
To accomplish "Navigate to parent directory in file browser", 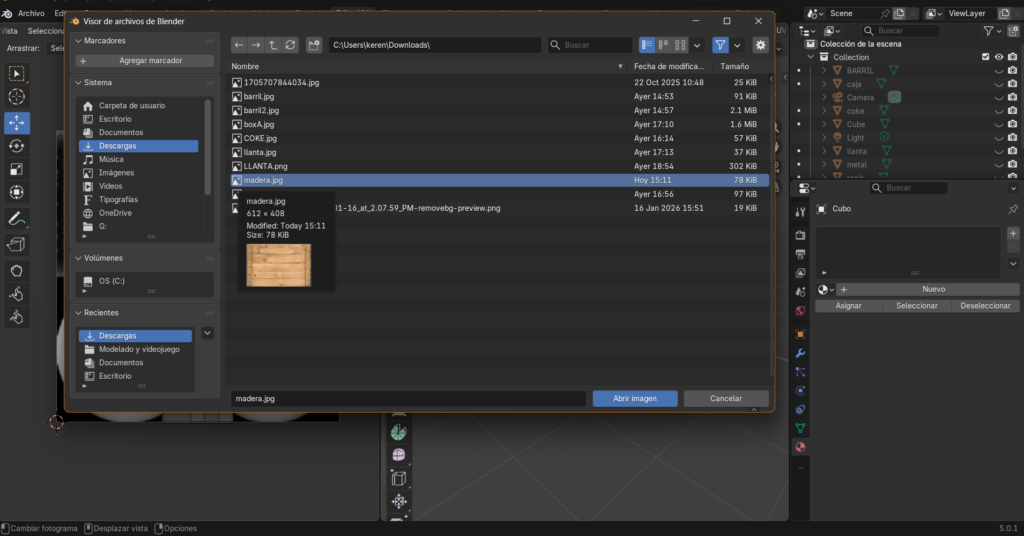I will click(273, 45).
